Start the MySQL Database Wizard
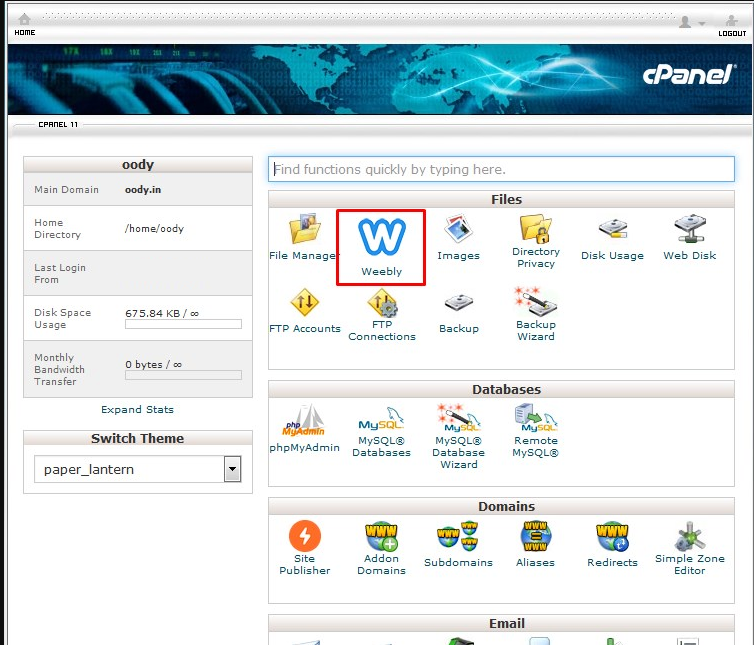 click(459, 417)
